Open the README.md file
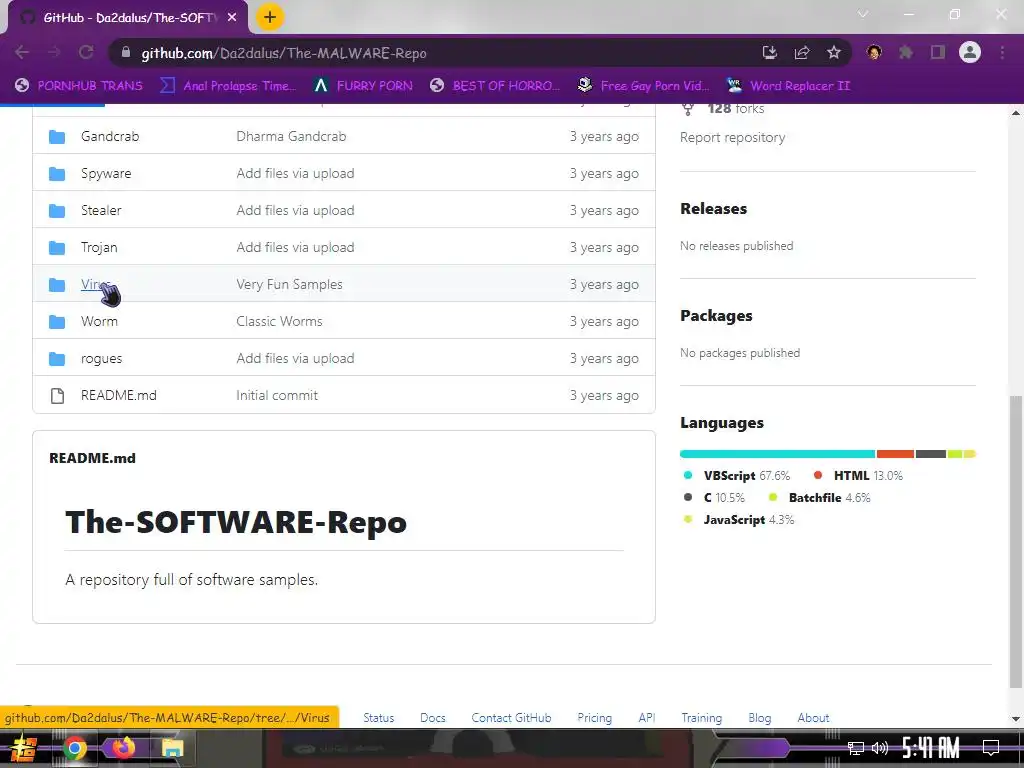Viewport: 1024px width, 768px height. click(119, 395)
